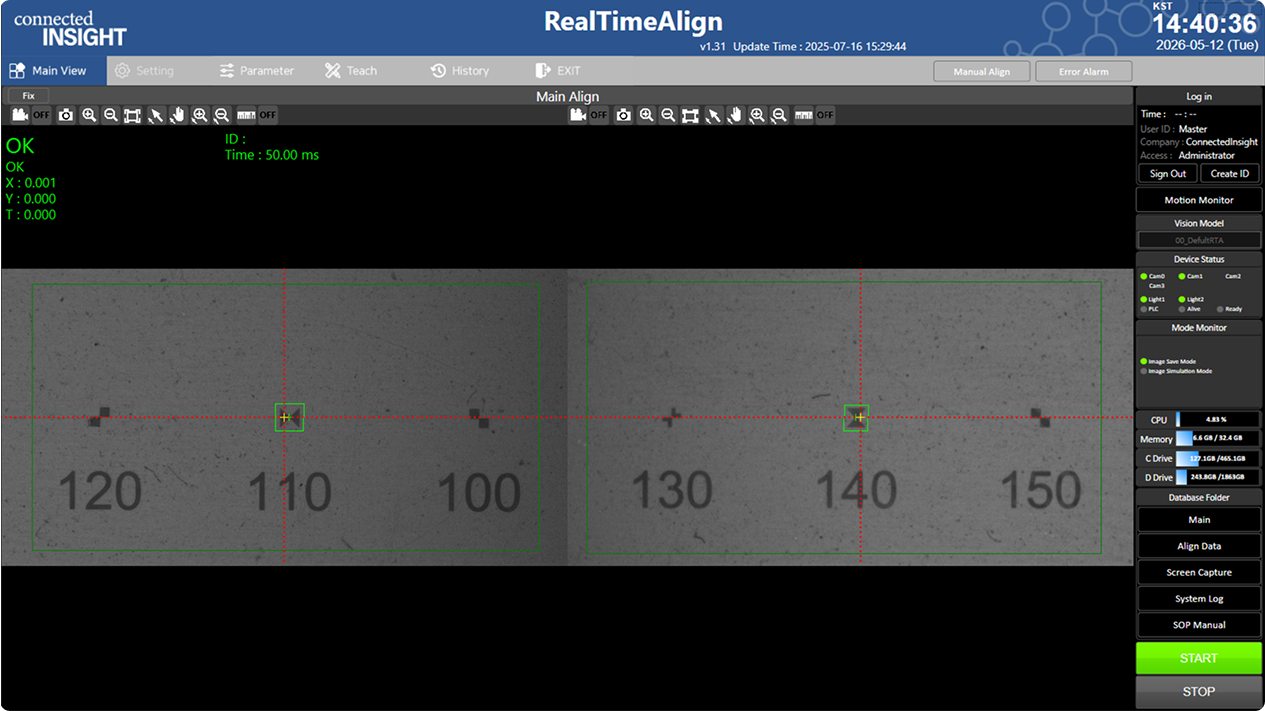Click the green START button
The image size is (1265, 711).
(1198, 658)
